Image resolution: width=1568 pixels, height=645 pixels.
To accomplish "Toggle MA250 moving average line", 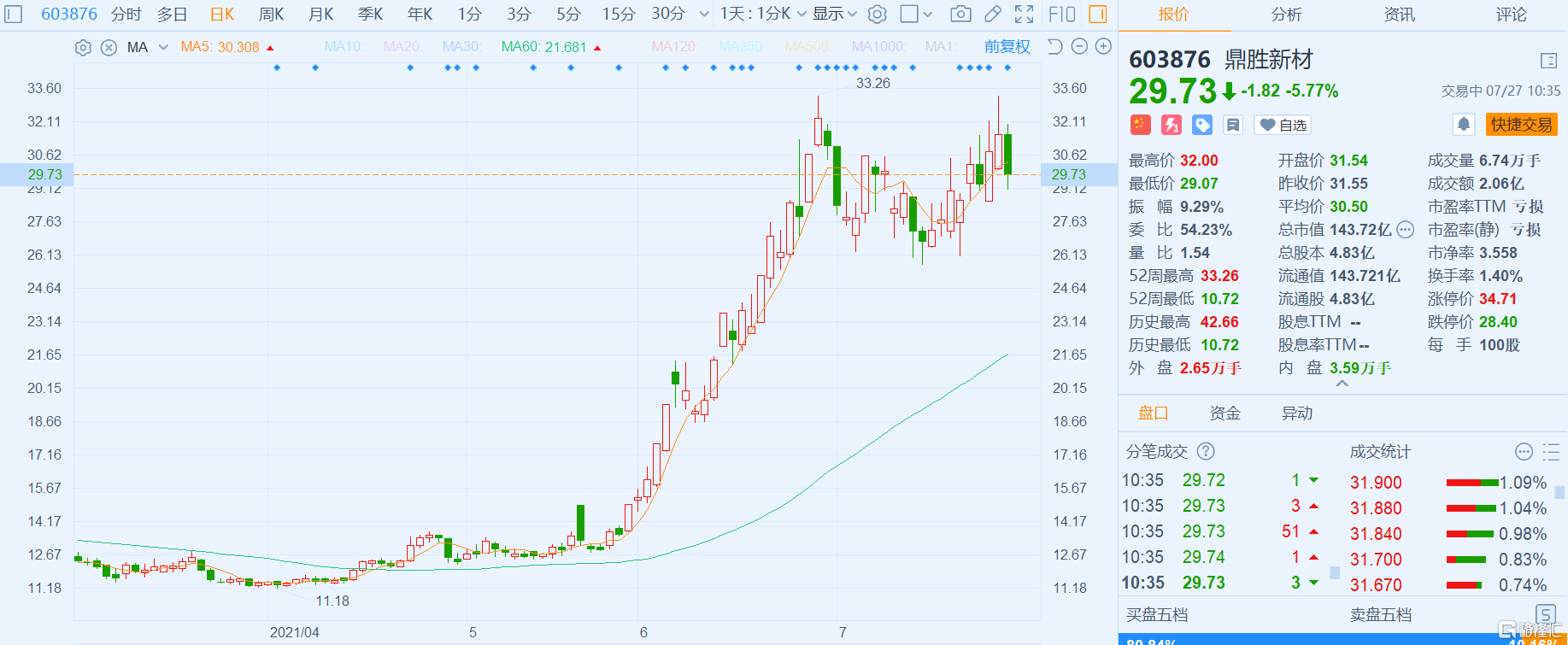I will 741,47.
